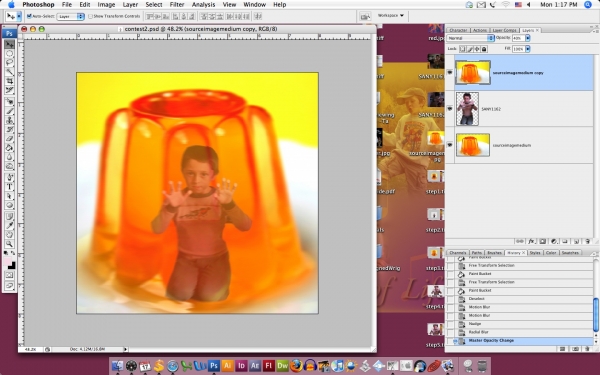
Task: Toggle lock image pixels brush icon
Action: point(470,49)
